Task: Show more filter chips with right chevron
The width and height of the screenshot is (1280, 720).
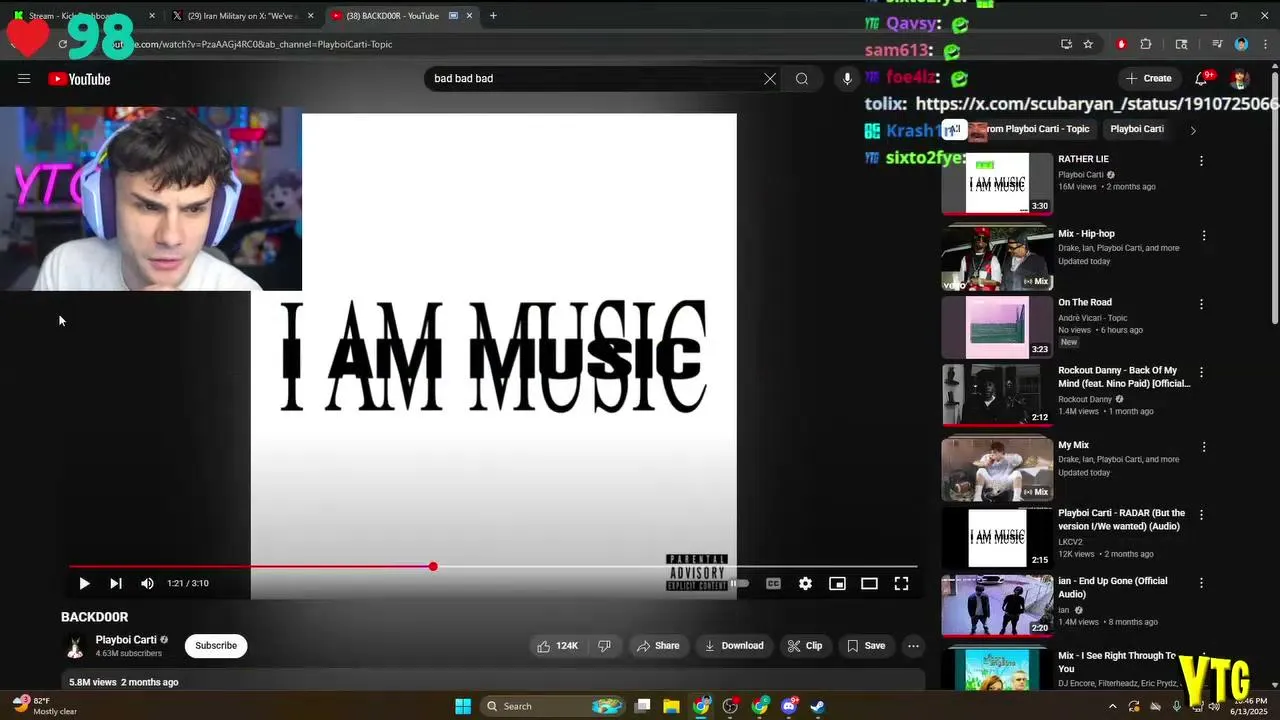Action: (x=1193, y=130)
